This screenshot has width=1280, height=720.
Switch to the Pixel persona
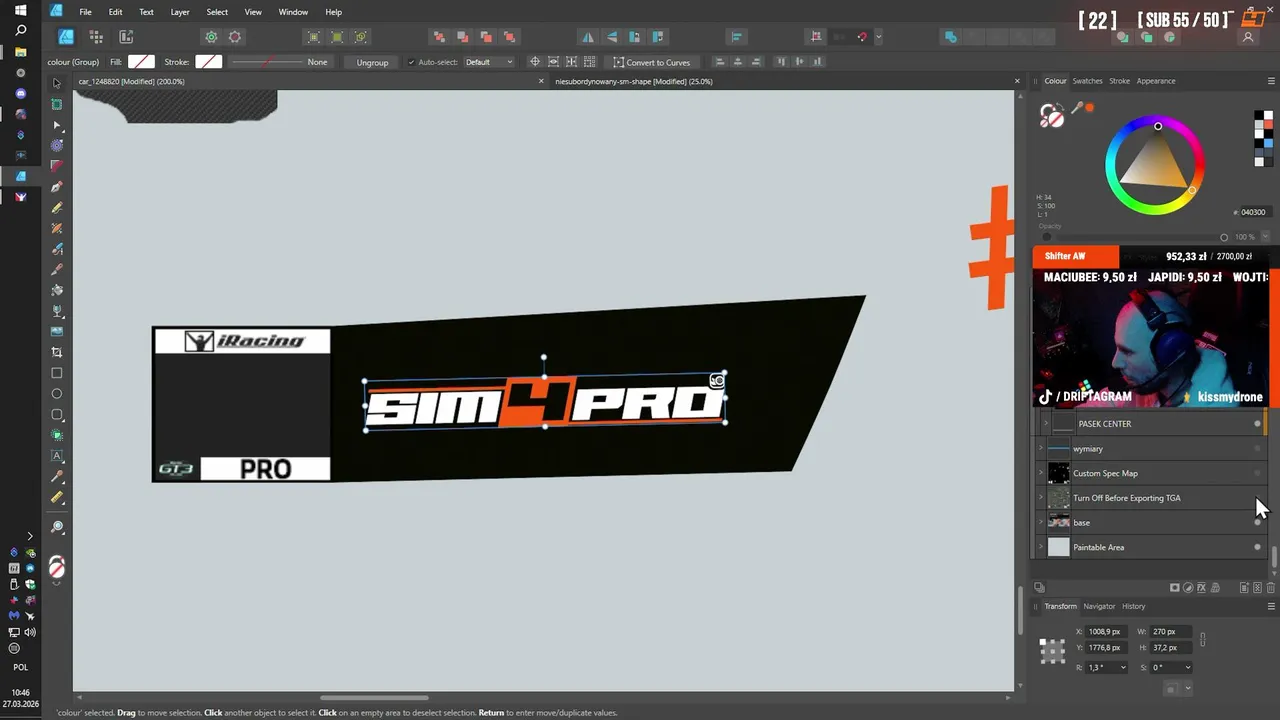[x=96, y=37]
